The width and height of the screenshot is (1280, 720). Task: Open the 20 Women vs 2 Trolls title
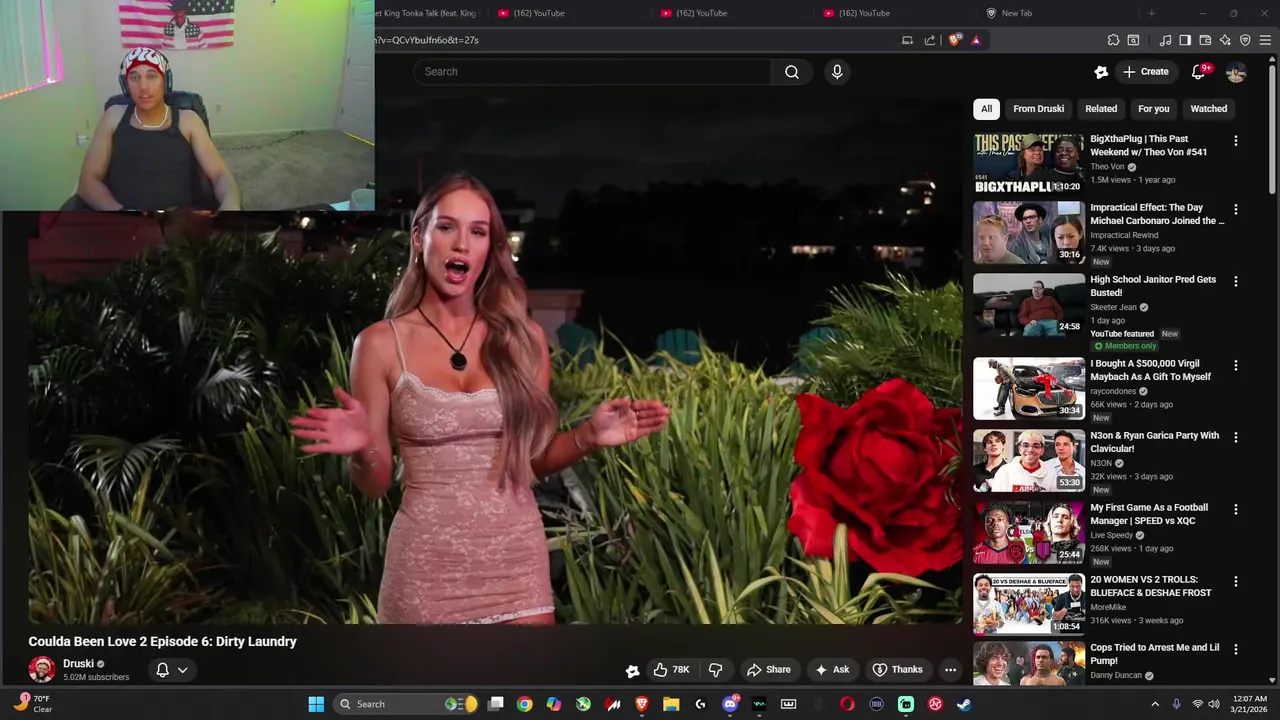[1150, 586]
